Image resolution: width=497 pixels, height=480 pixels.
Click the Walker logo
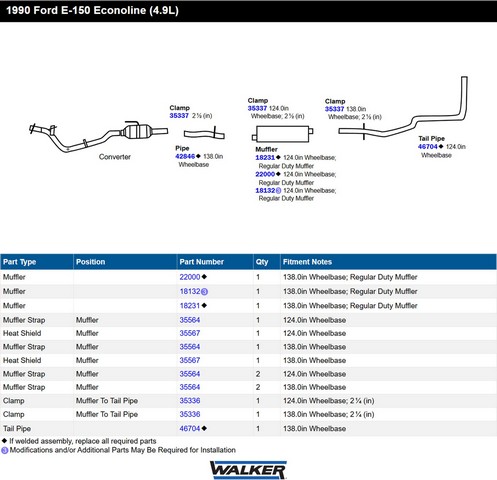(248, 470)
